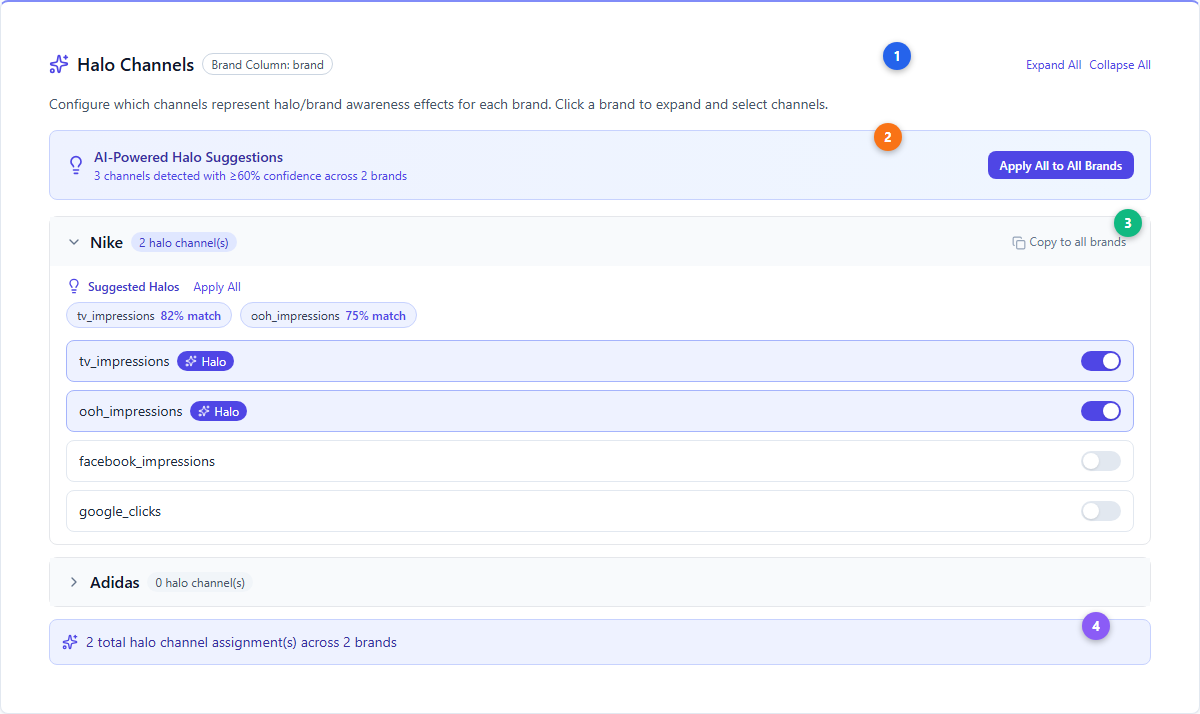Click the sparkle icon beside Halo Channels heading

(x=59, y=65)
